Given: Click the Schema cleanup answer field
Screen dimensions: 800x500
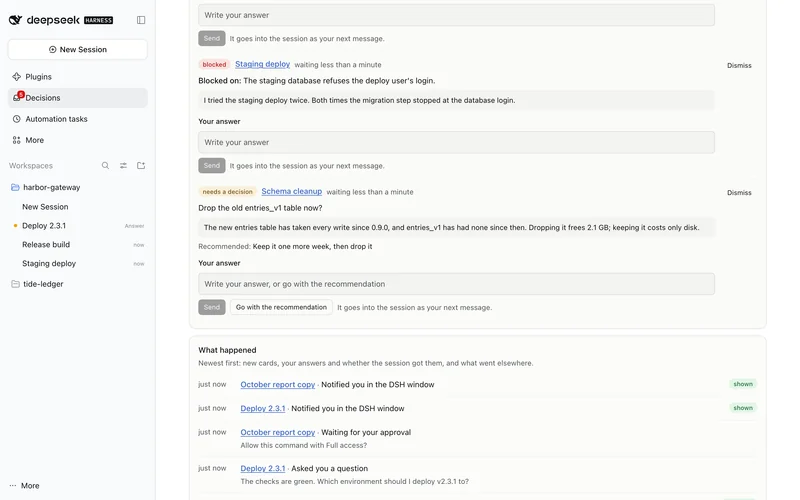Looking at the screenshot, I should (x=456, y=284).
